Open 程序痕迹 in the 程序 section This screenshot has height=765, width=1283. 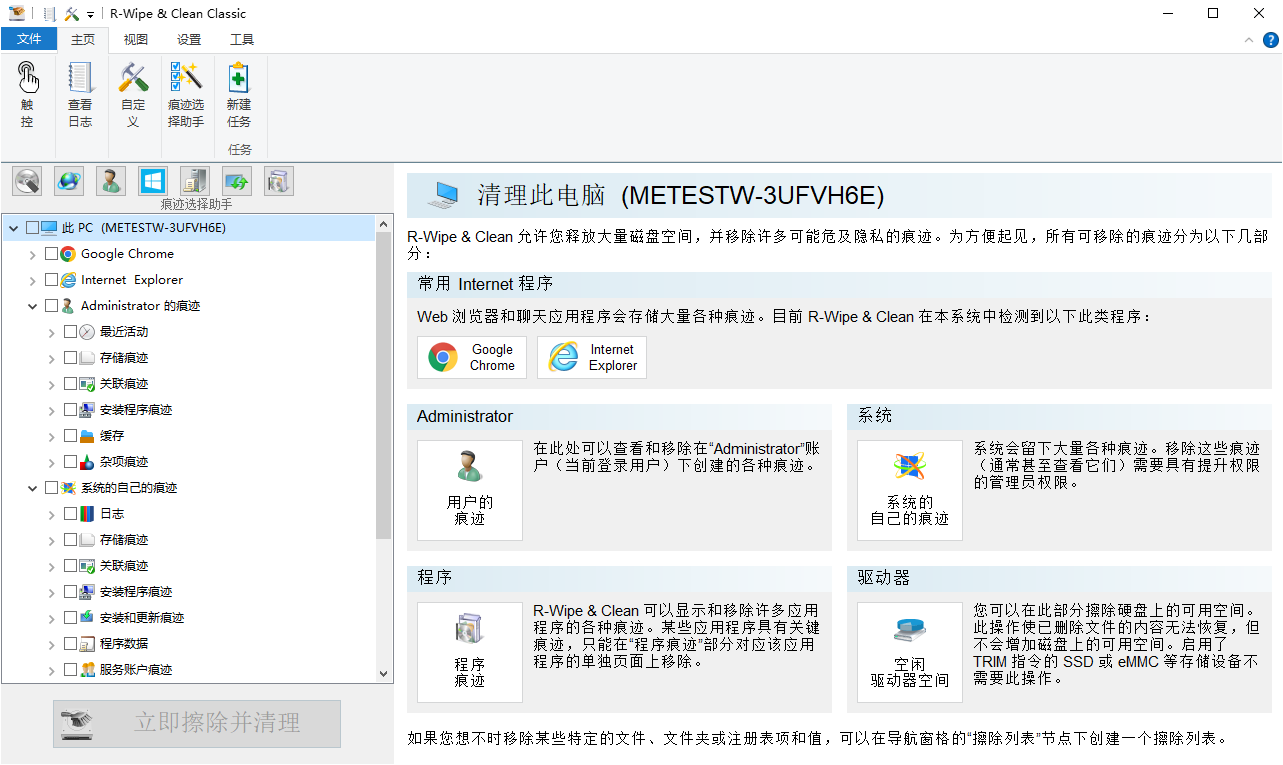coord(470,652)
